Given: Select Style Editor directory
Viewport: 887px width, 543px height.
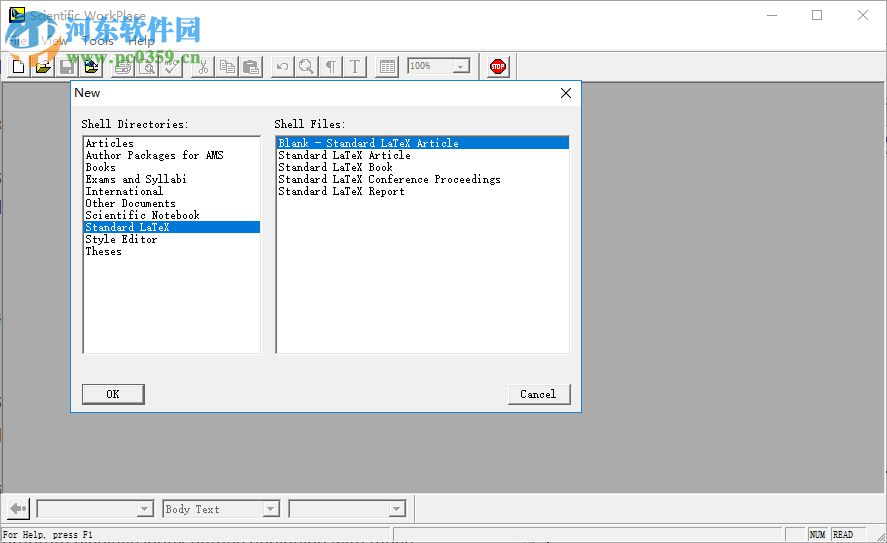Looking at the screenshot, I should [172, 239].
